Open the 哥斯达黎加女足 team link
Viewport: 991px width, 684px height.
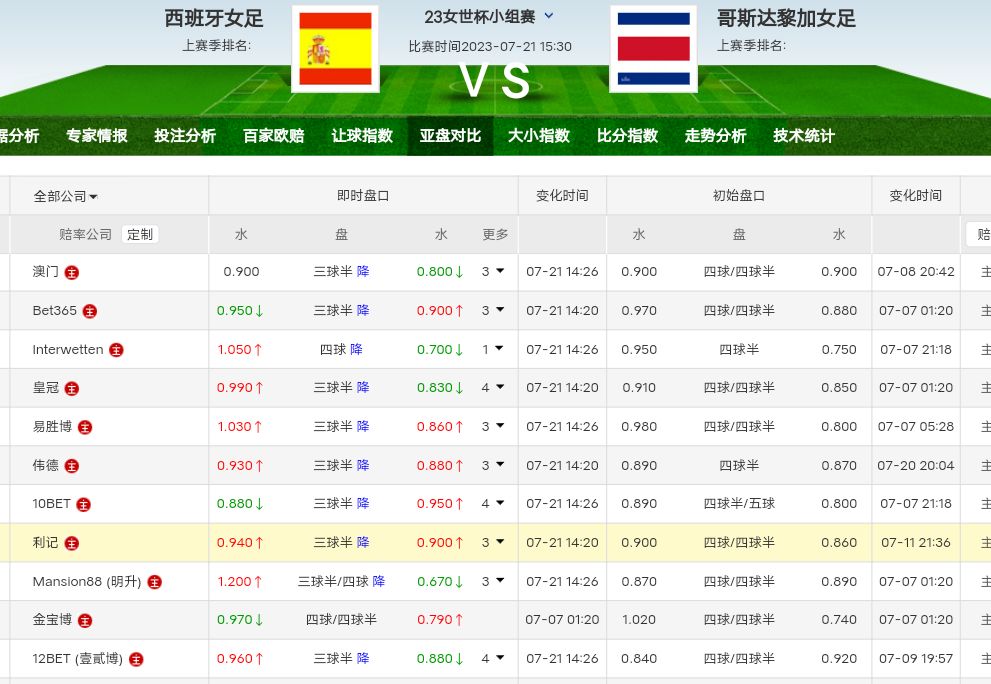tap(786, 18)
